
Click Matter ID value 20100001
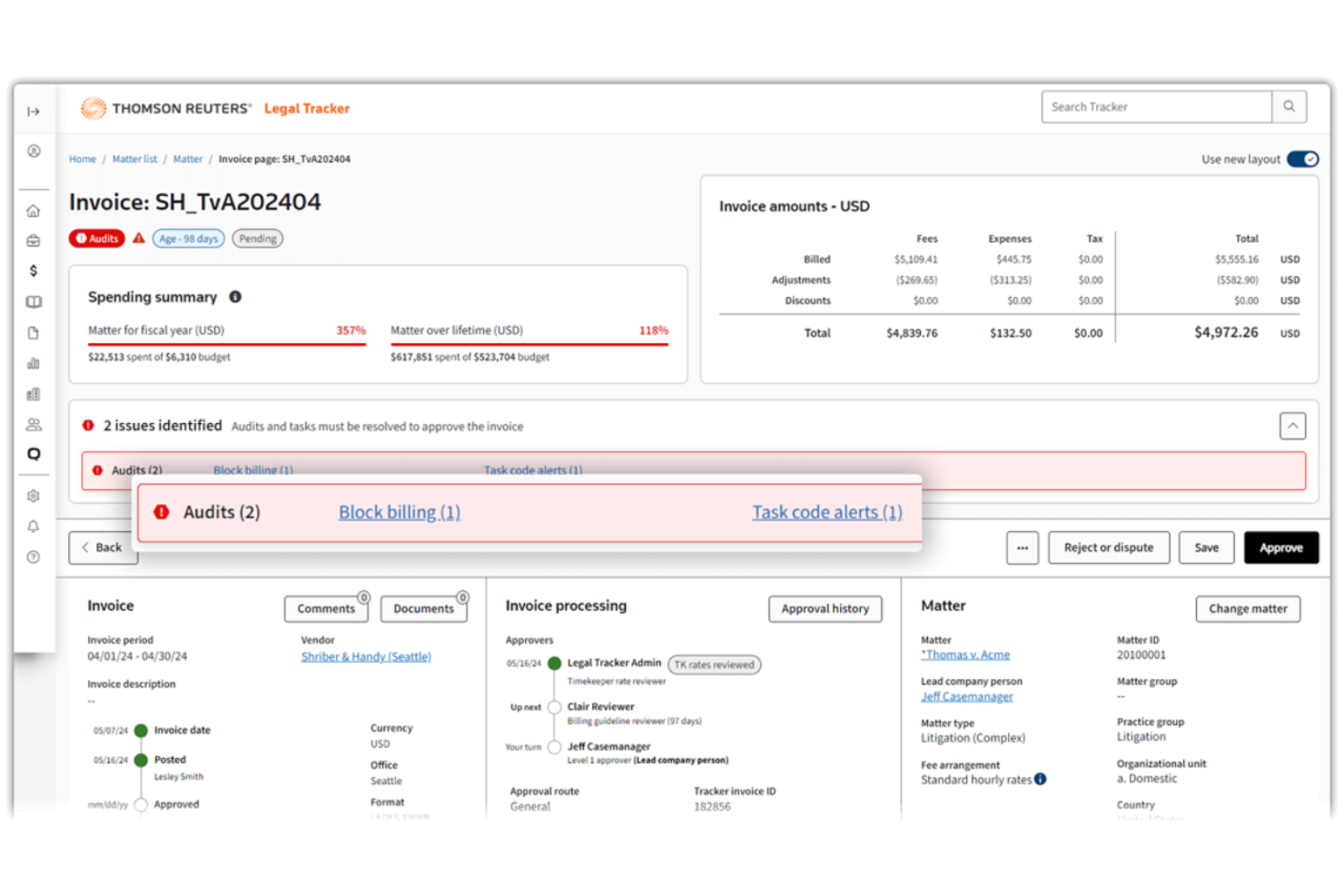pyautogui.click(x=1141, y=655)
